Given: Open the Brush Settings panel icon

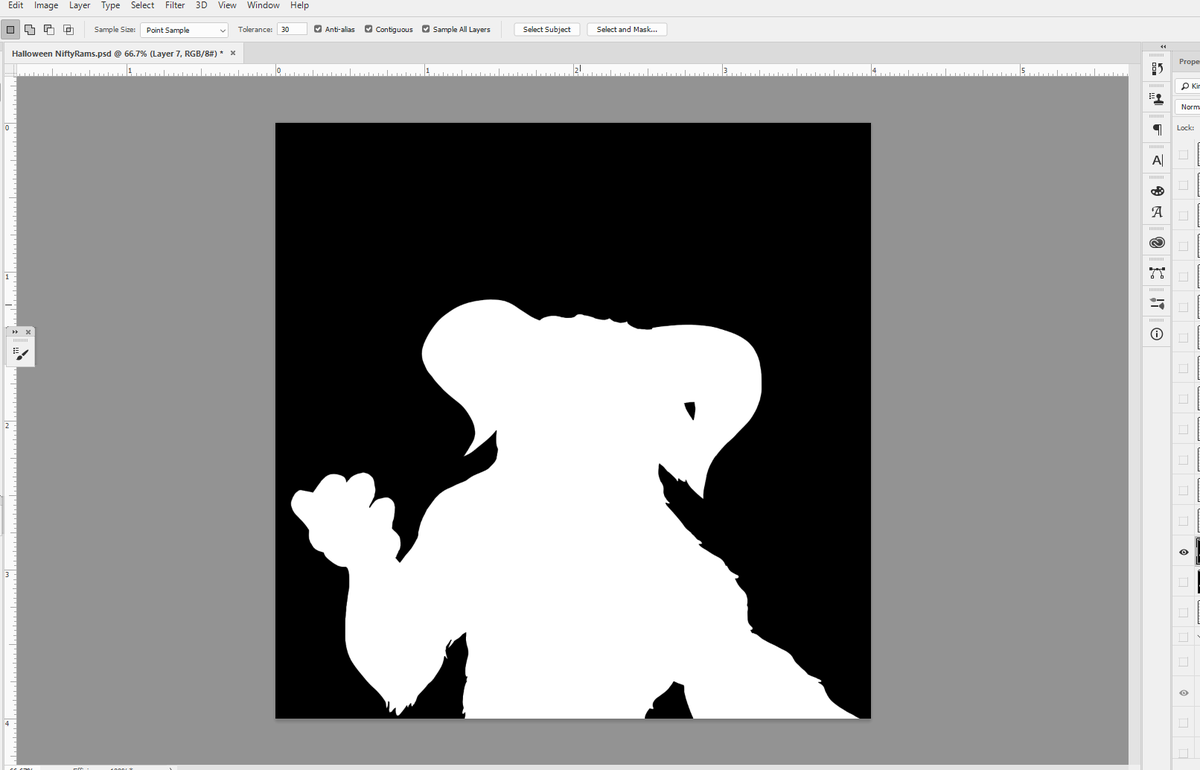Looking at the screenshot, I should point(1156,66).
